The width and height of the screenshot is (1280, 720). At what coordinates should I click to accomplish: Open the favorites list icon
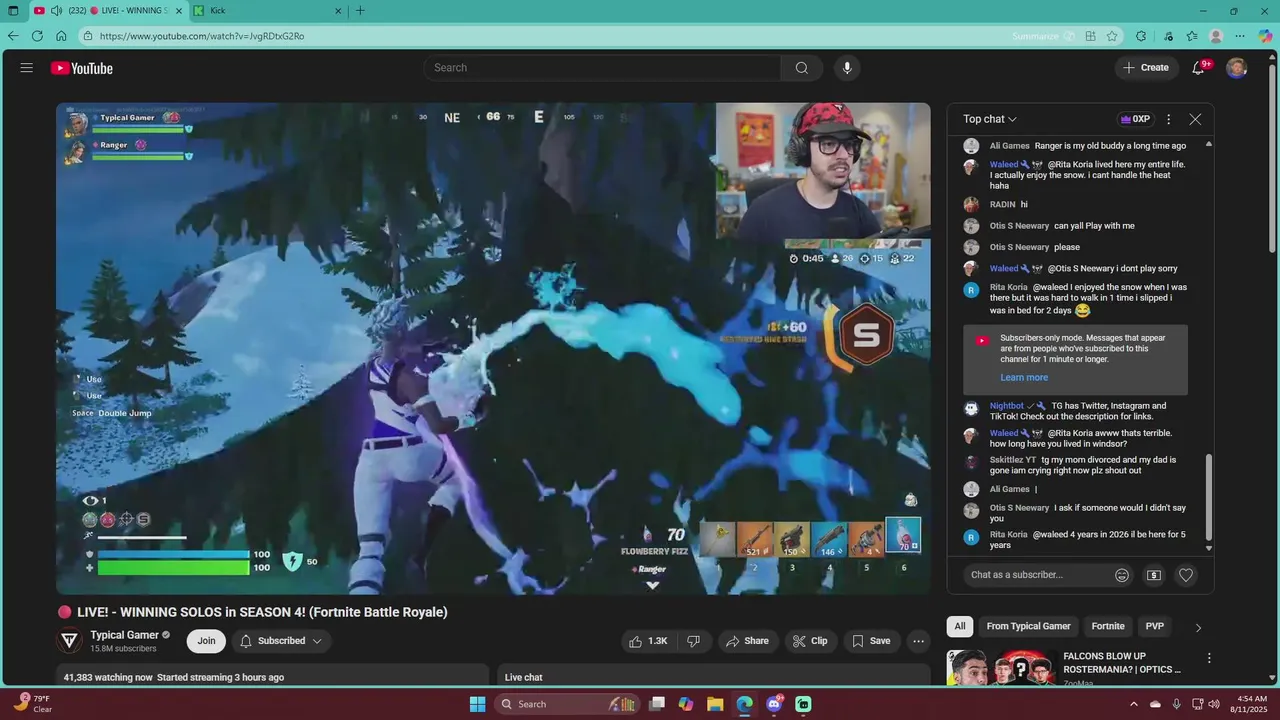point(1192,36)
